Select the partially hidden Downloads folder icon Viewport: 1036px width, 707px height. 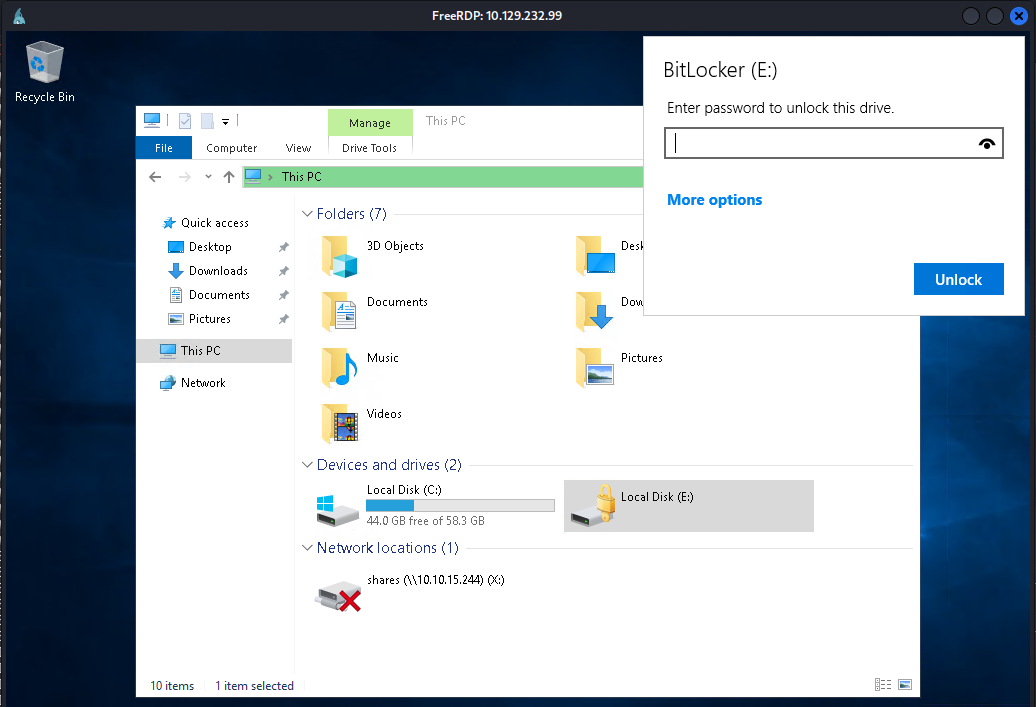(x=595, y=312)
